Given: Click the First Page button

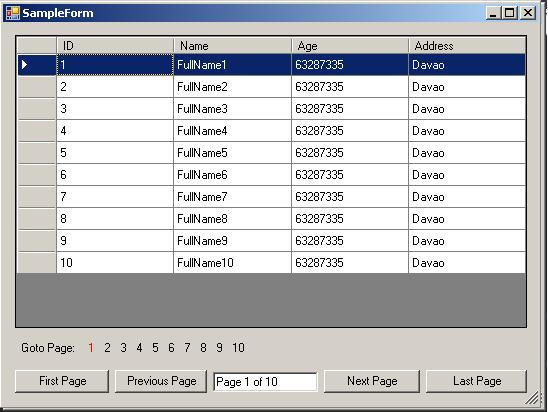Looking at the screenshot, I should (62, 381).
